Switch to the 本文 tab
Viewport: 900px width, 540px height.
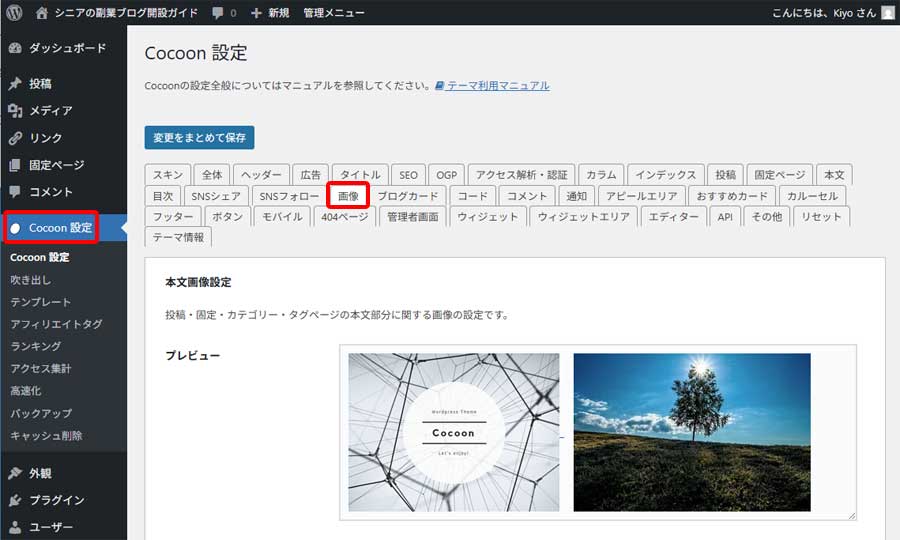(834, 174)
